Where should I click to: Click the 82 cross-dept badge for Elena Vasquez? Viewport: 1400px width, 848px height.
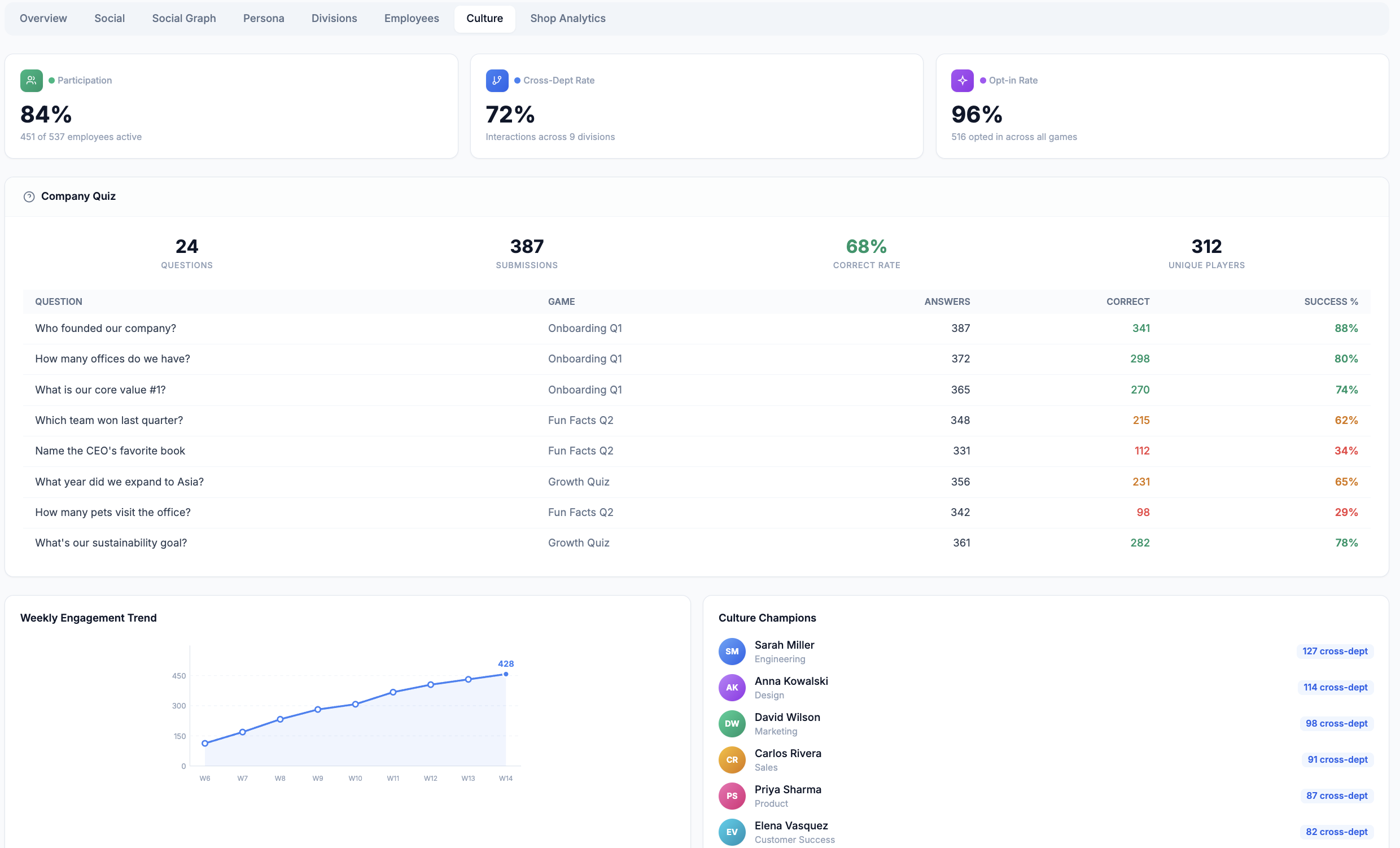pyautogui.click(x=1336, y=832)
